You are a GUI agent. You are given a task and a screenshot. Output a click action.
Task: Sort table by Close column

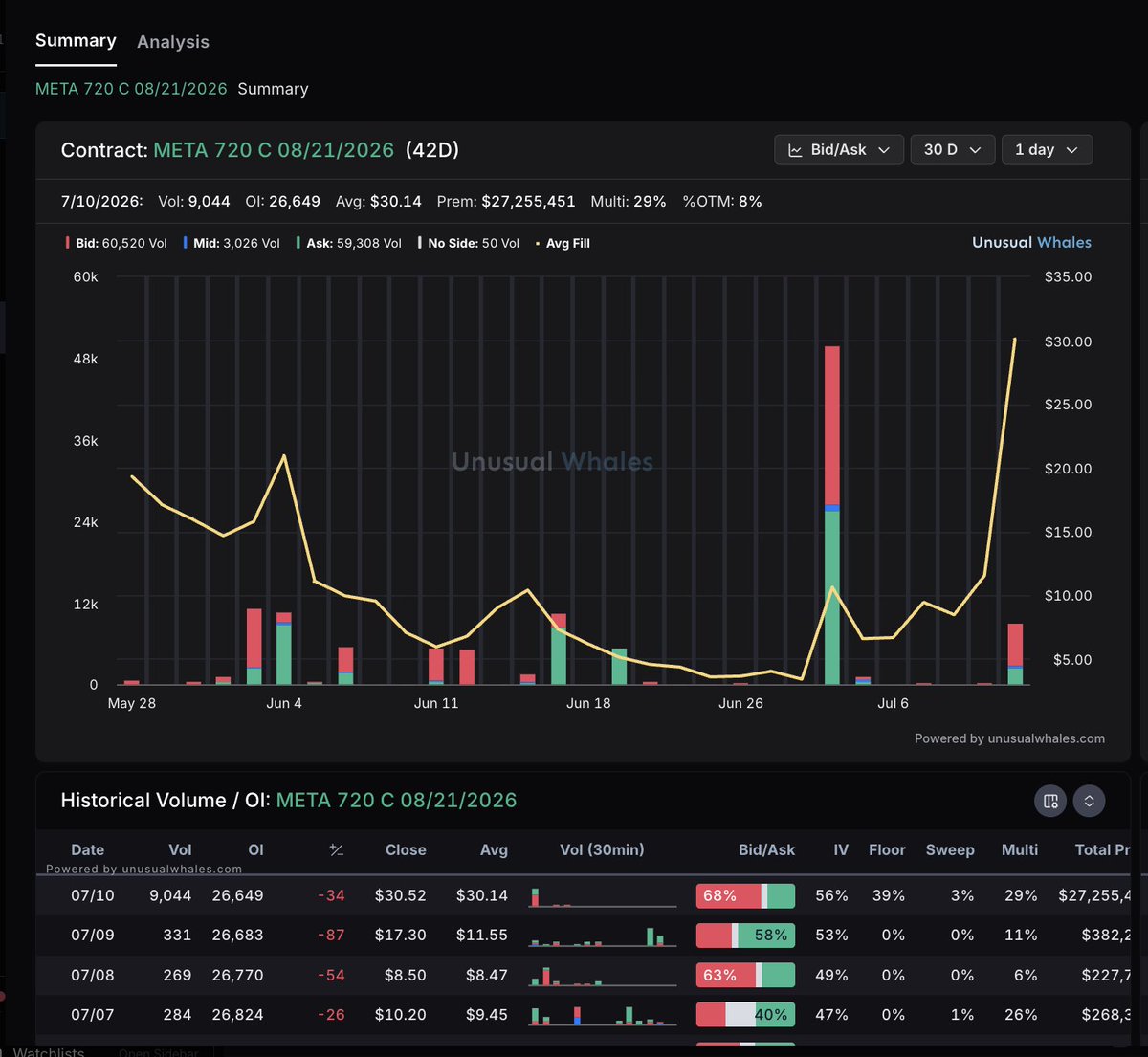point(406,849)
